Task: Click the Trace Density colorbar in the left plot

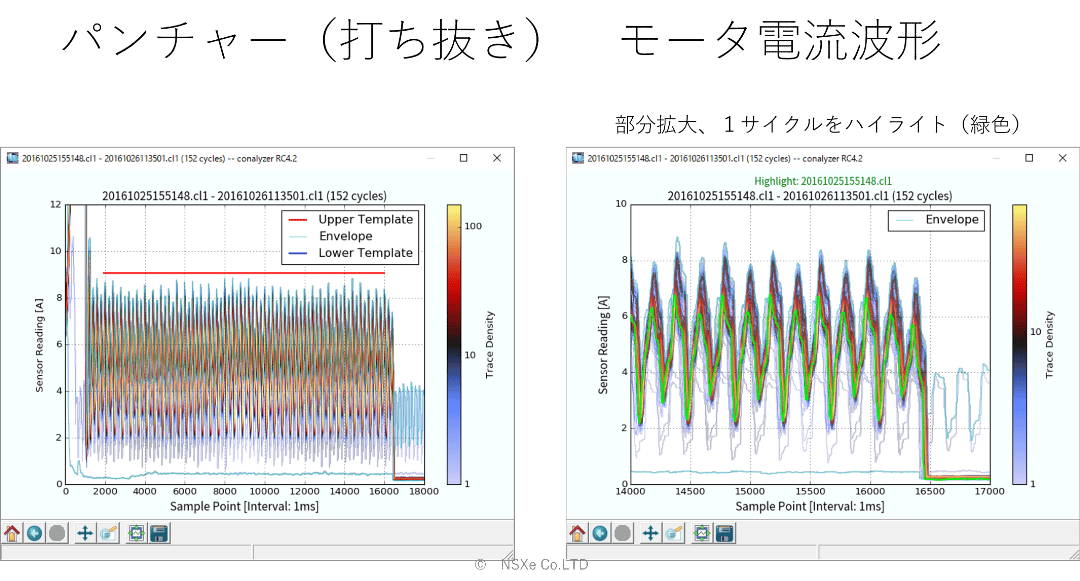Action: click(454, 344)
